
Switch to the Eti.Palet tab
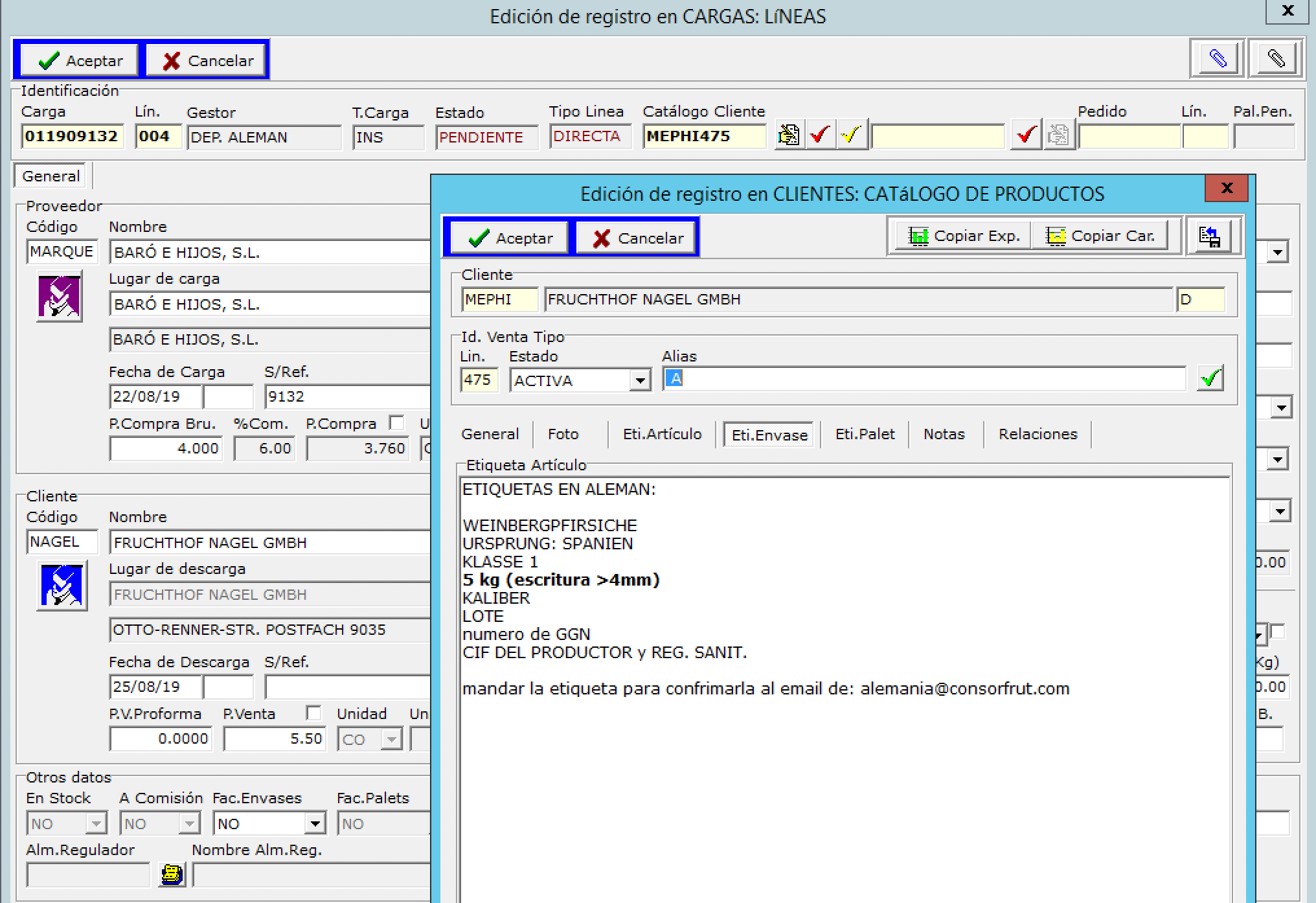pyautogui.click(x=865, y=434)
